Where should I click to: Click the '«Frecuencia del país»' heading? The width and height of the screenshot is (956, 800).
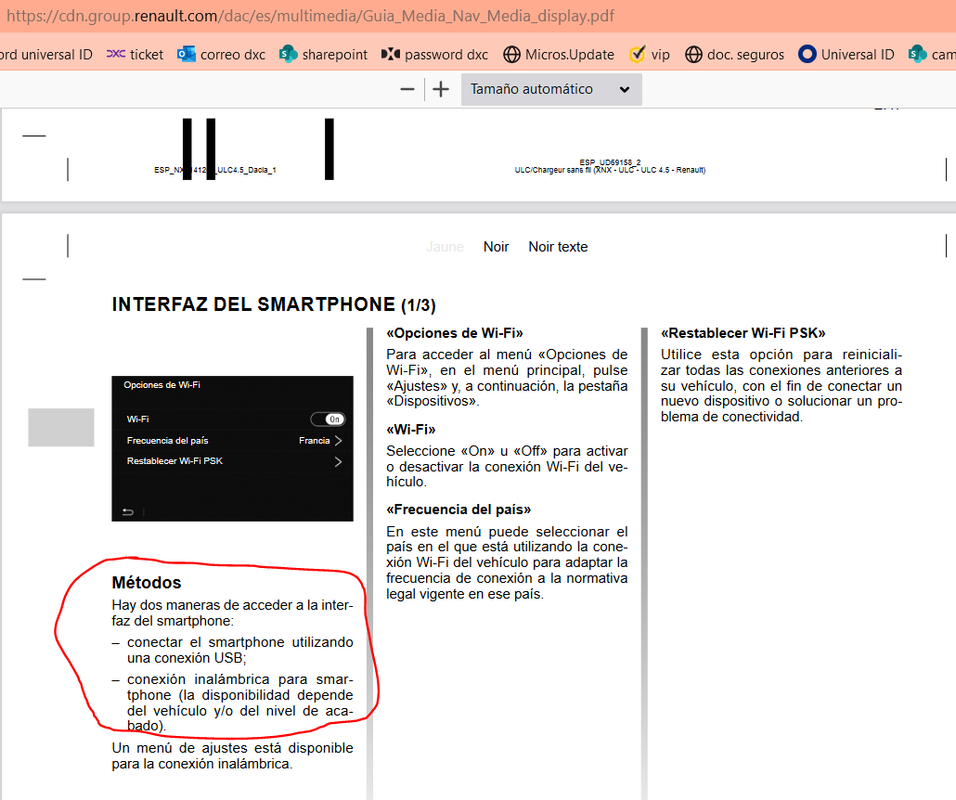tap(458, 509)
